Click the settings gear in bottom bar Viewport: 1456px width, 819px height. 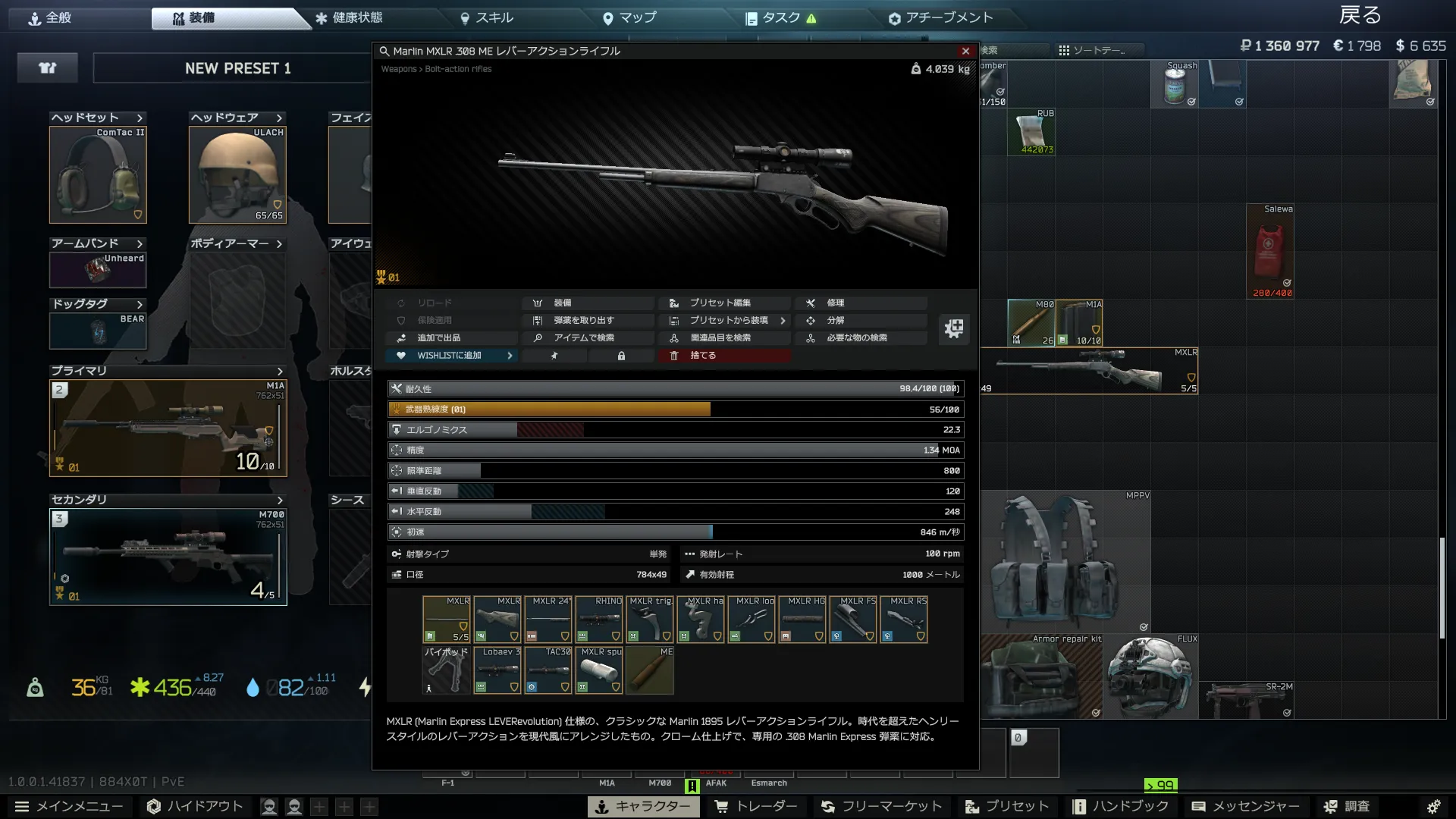[x=1433, y=806]
